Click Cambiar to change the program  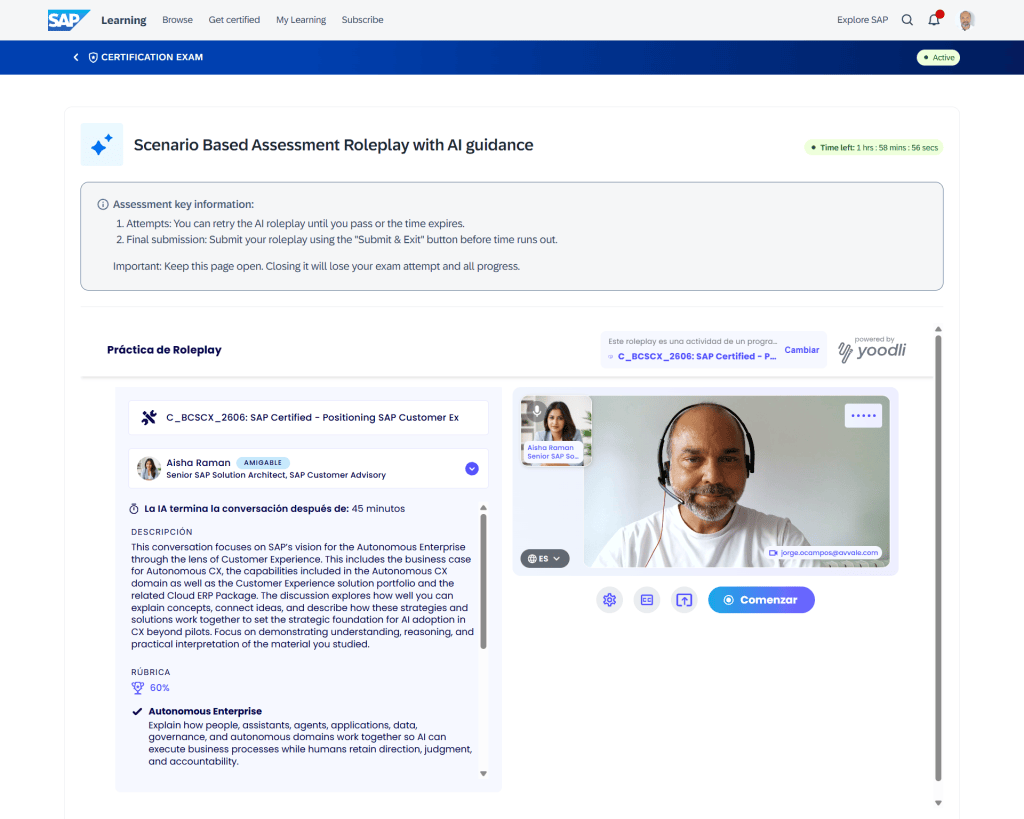(x=802, y=349)
